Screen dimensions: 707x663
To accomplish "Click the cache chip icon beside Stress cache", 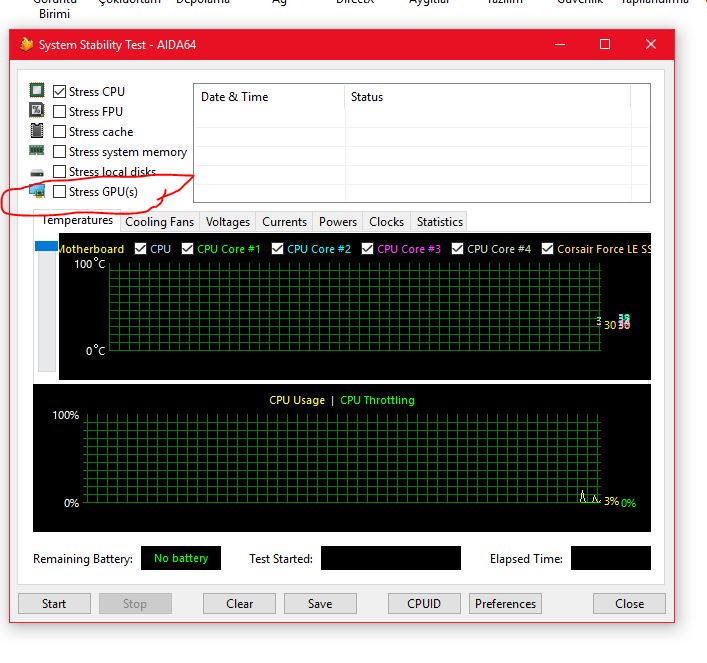I will [x=37, y=130].
